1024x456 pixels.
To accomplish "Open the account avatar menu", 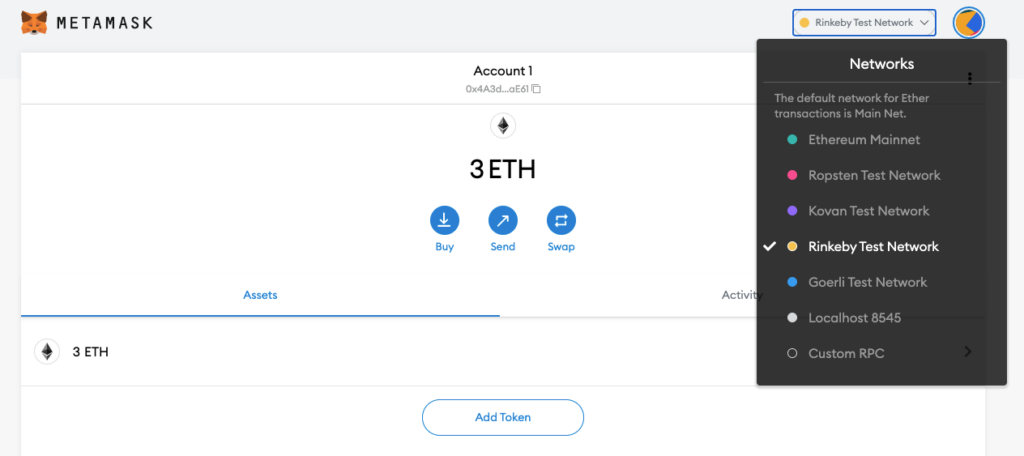I will point(968,23).
